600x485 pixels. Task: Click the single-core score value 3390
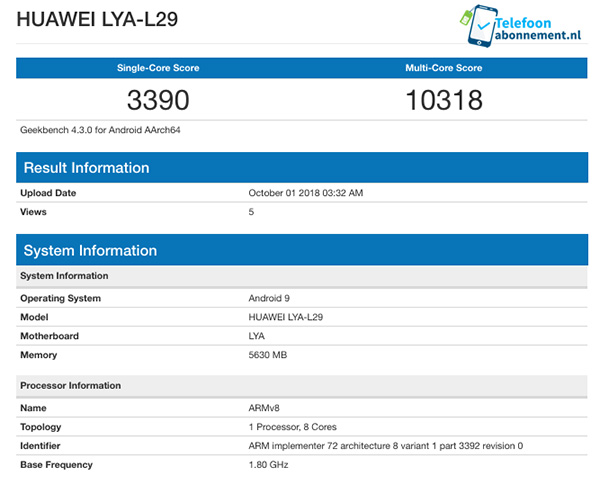tap(158, 100)
